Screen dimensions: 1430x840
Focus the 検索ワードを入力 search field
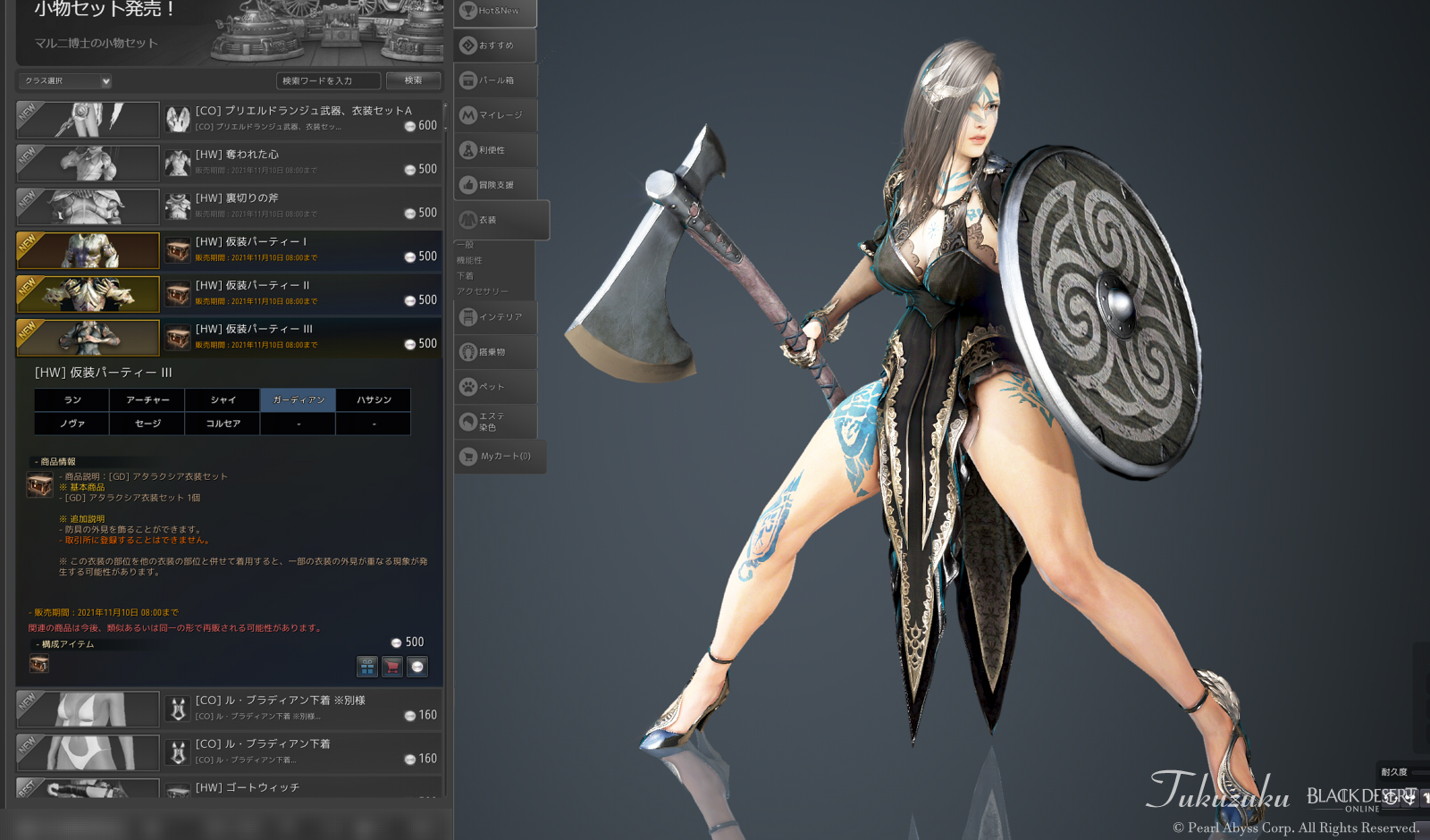(328, 80)
